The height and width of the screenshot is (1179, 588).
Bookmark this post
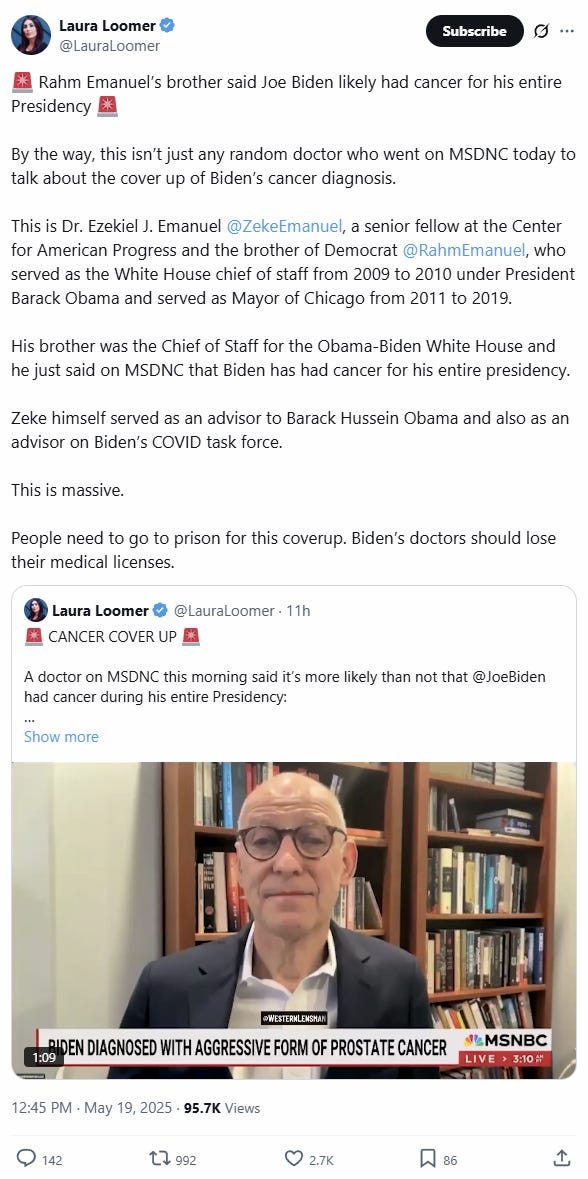pos(427,1159)
